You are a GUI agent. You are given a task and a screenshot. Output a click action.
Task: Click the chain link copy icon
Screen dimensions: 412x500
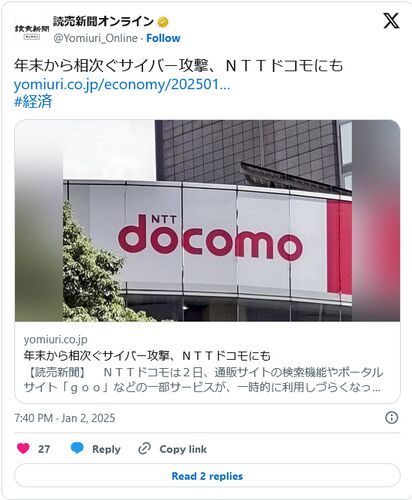pos(144,449)
